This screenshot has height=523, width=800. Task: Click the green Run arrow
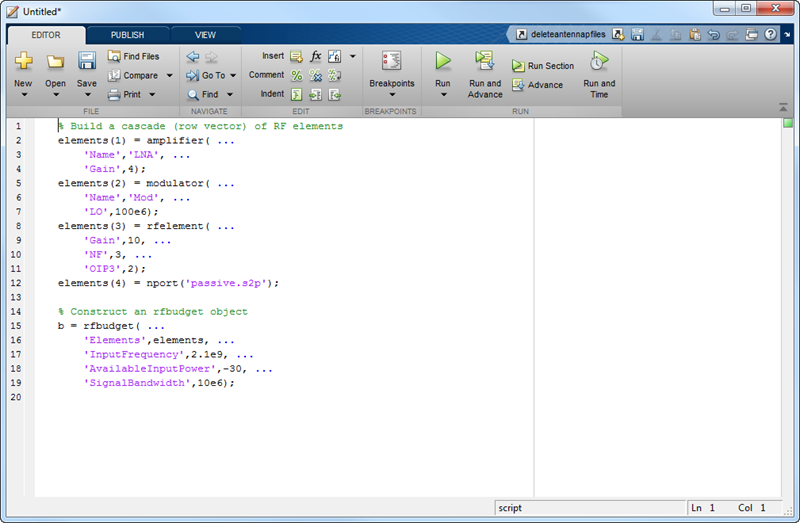442,62
